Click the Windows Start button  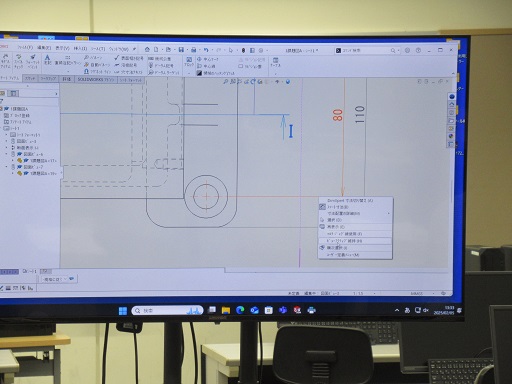[123, 311]
